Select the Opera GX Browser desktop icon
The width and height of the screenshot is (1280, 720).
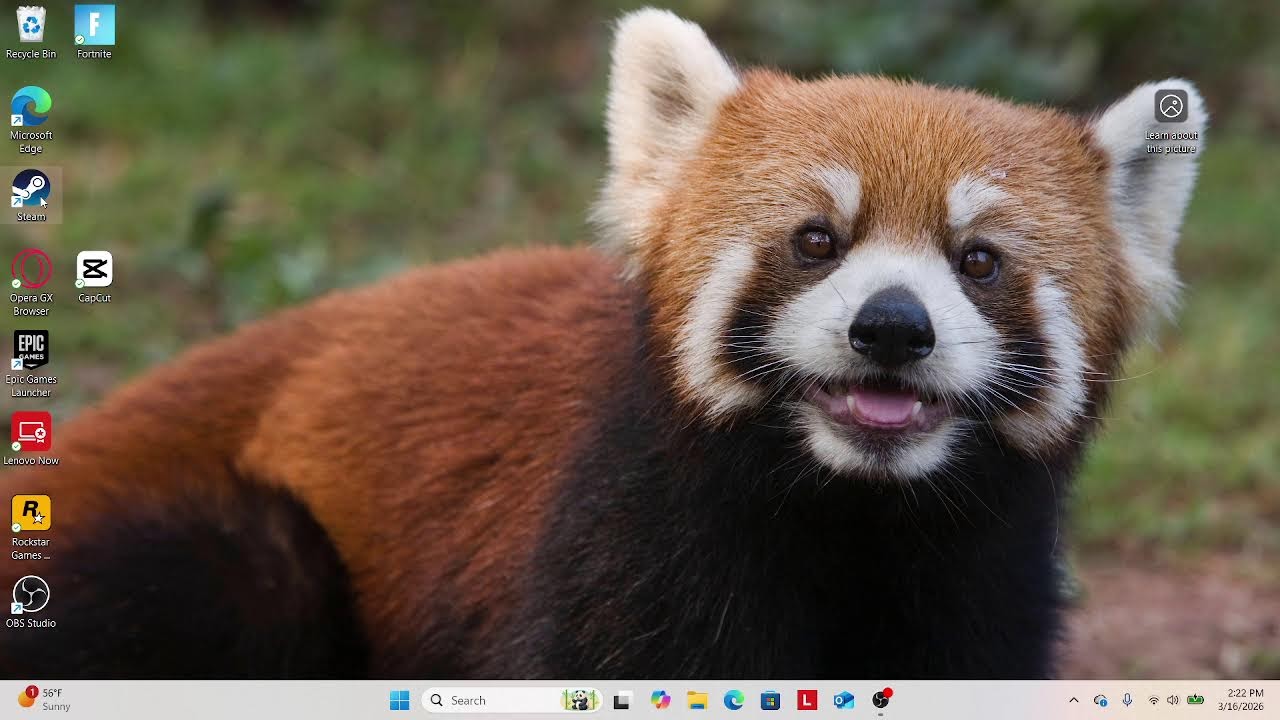click(31, 283)
